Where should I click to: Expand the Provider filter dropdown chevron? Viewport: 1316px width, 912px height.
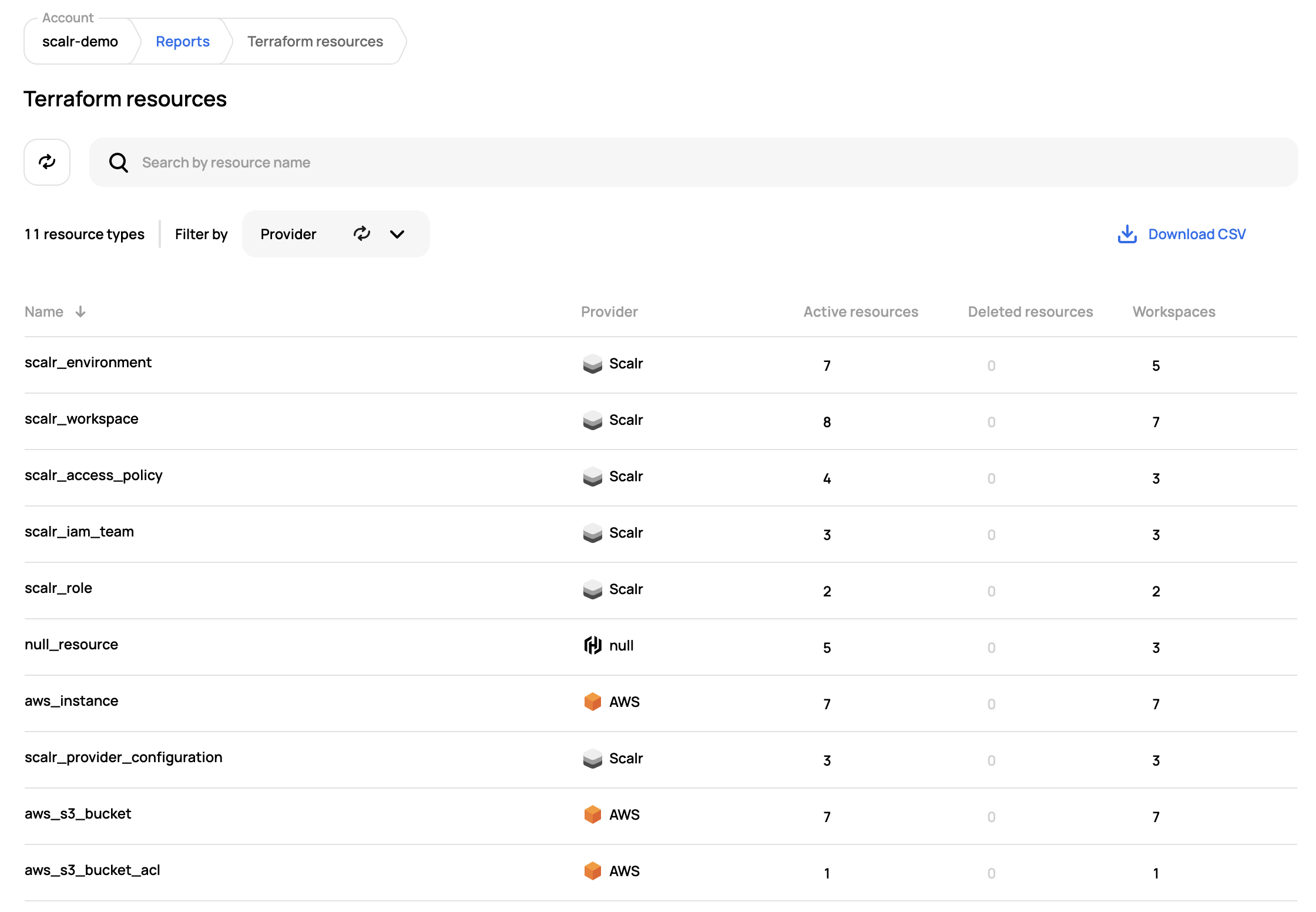(x=397, y=234)
